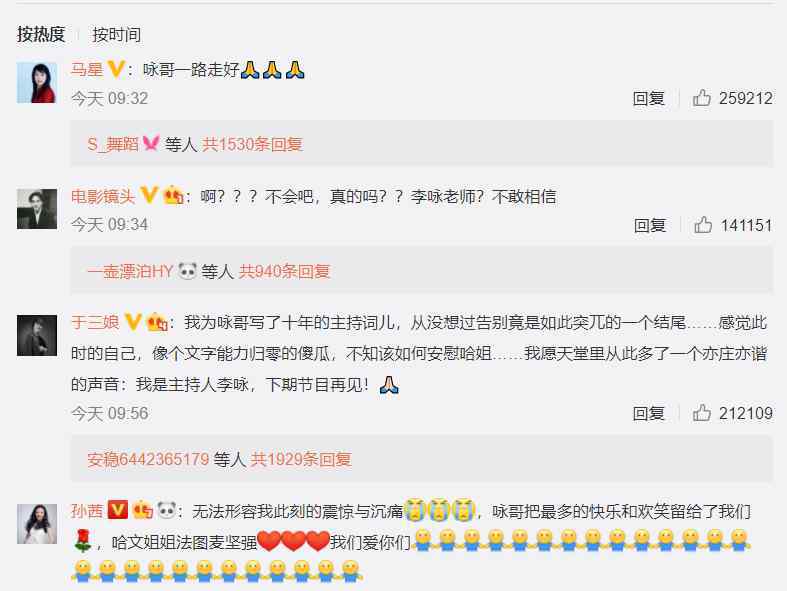
Task: Expand 共1929条回复 under 于三娘's comment
Action: tap(301, 459)
